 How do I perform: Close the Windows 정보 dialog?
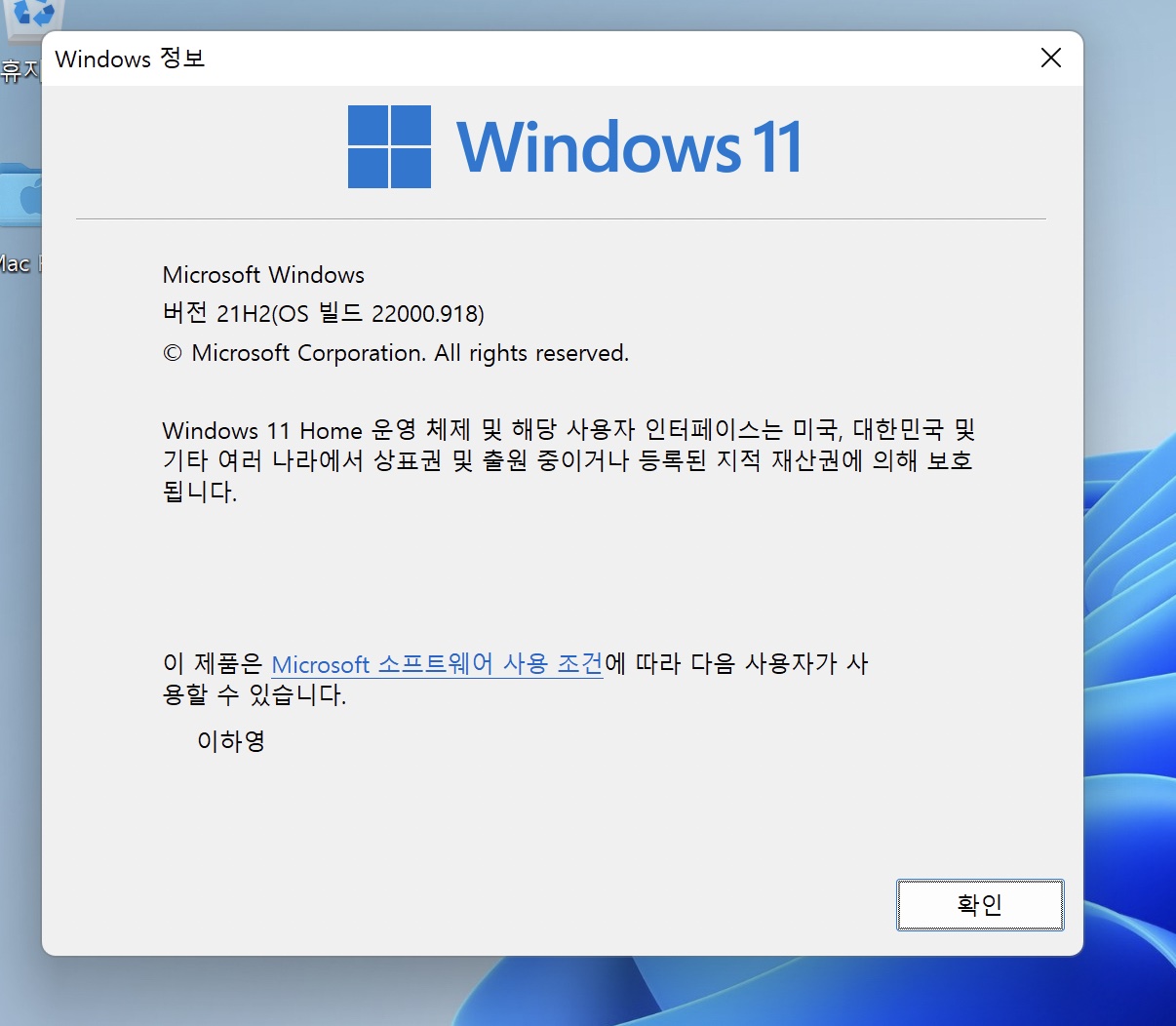(x=1051, y=59)
